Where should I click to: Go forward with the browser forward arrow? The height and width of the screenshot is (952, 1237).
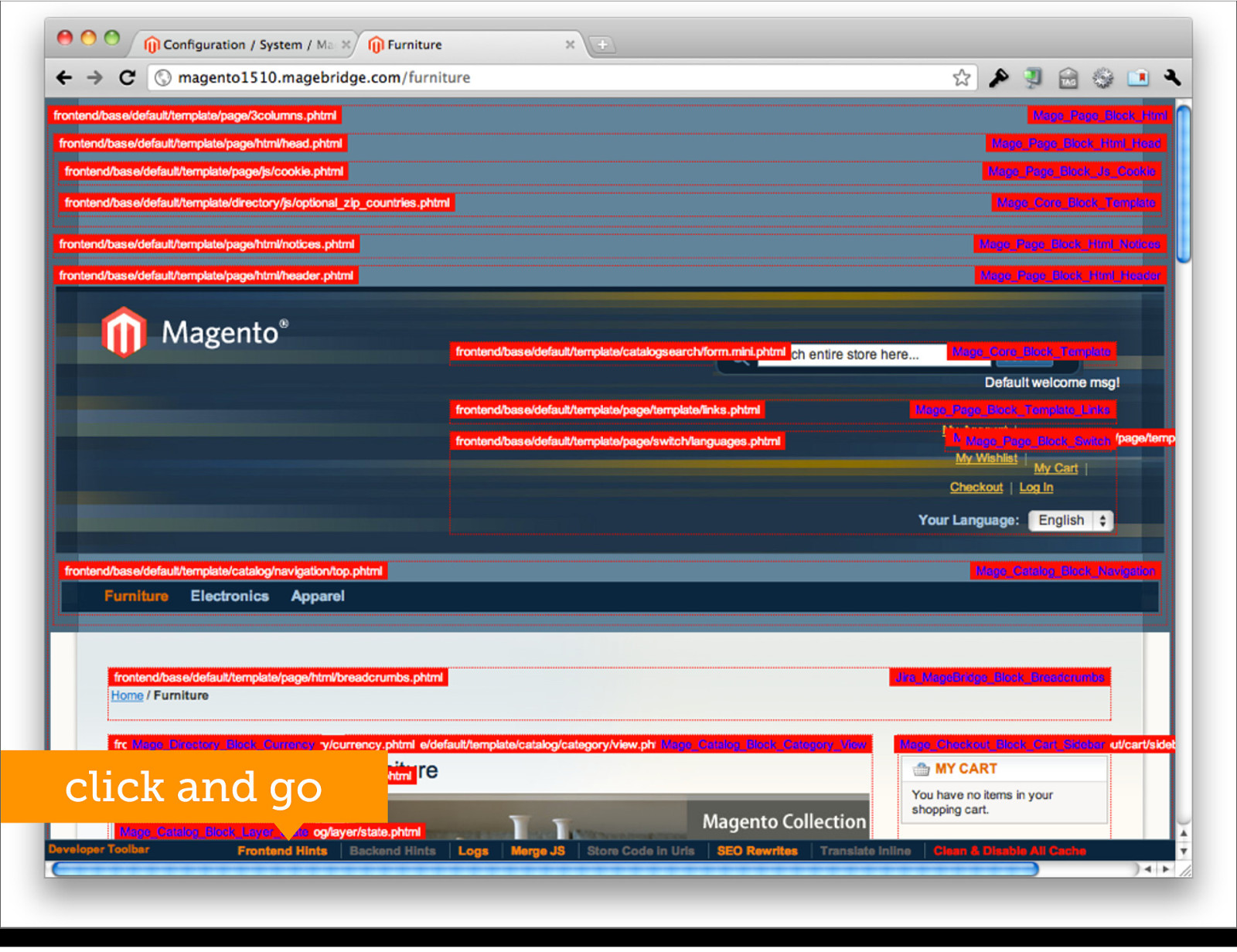95,77
